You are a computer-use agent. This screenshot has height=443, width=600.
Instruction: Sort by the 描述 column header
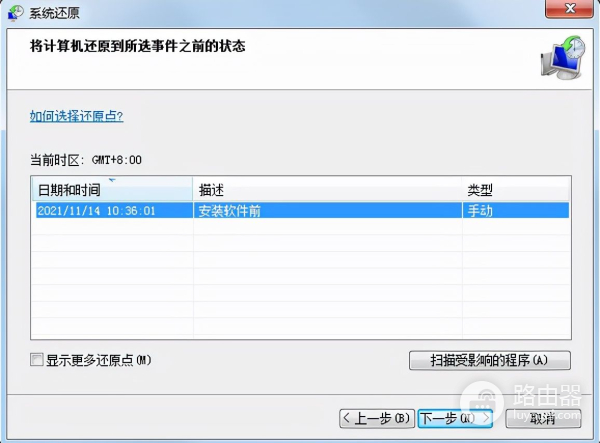[x=327, y=189]
